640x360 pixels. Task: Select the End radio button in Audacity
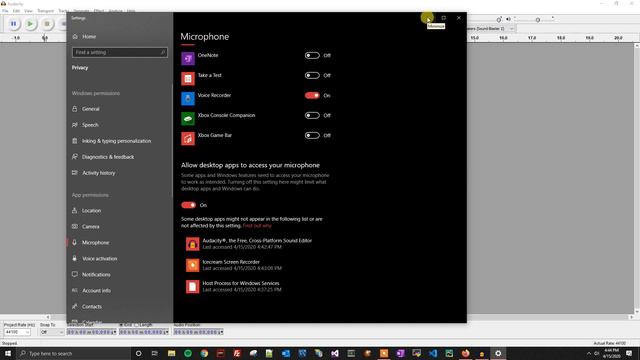point(121,325)
